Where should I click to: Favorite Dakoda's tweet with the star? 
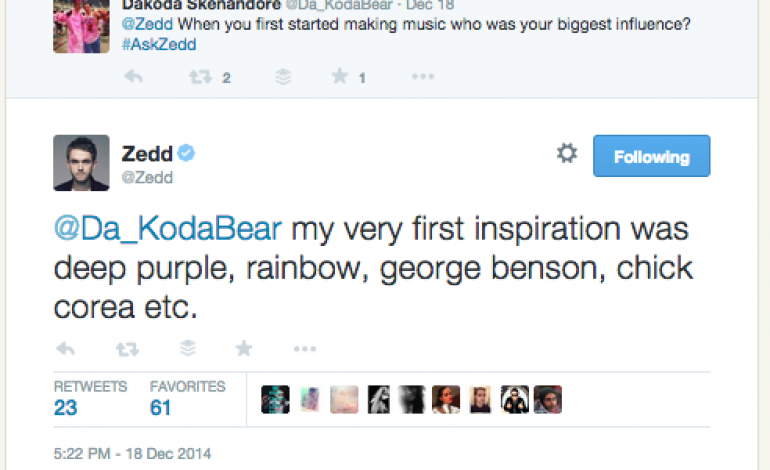tap(339, 77)
